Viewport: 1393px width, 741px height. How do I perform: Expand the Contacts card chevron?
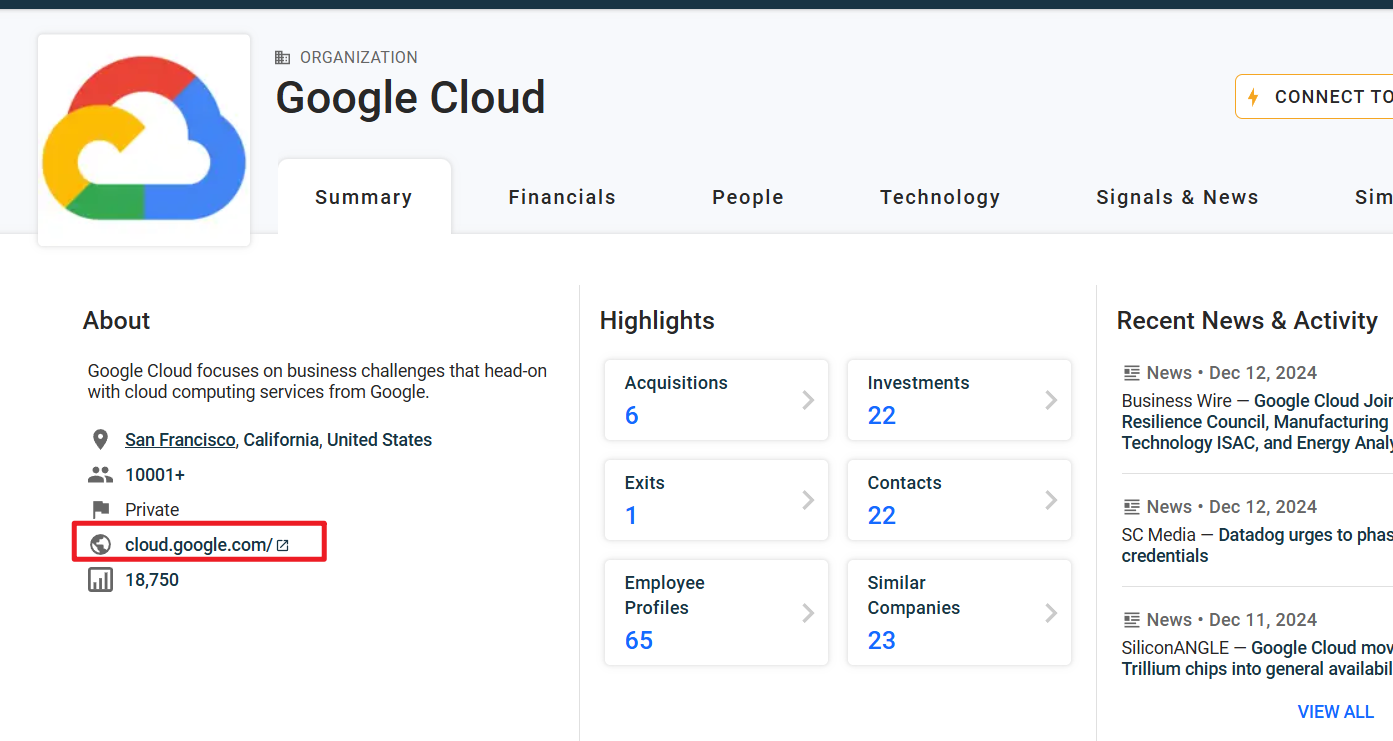1051,500
